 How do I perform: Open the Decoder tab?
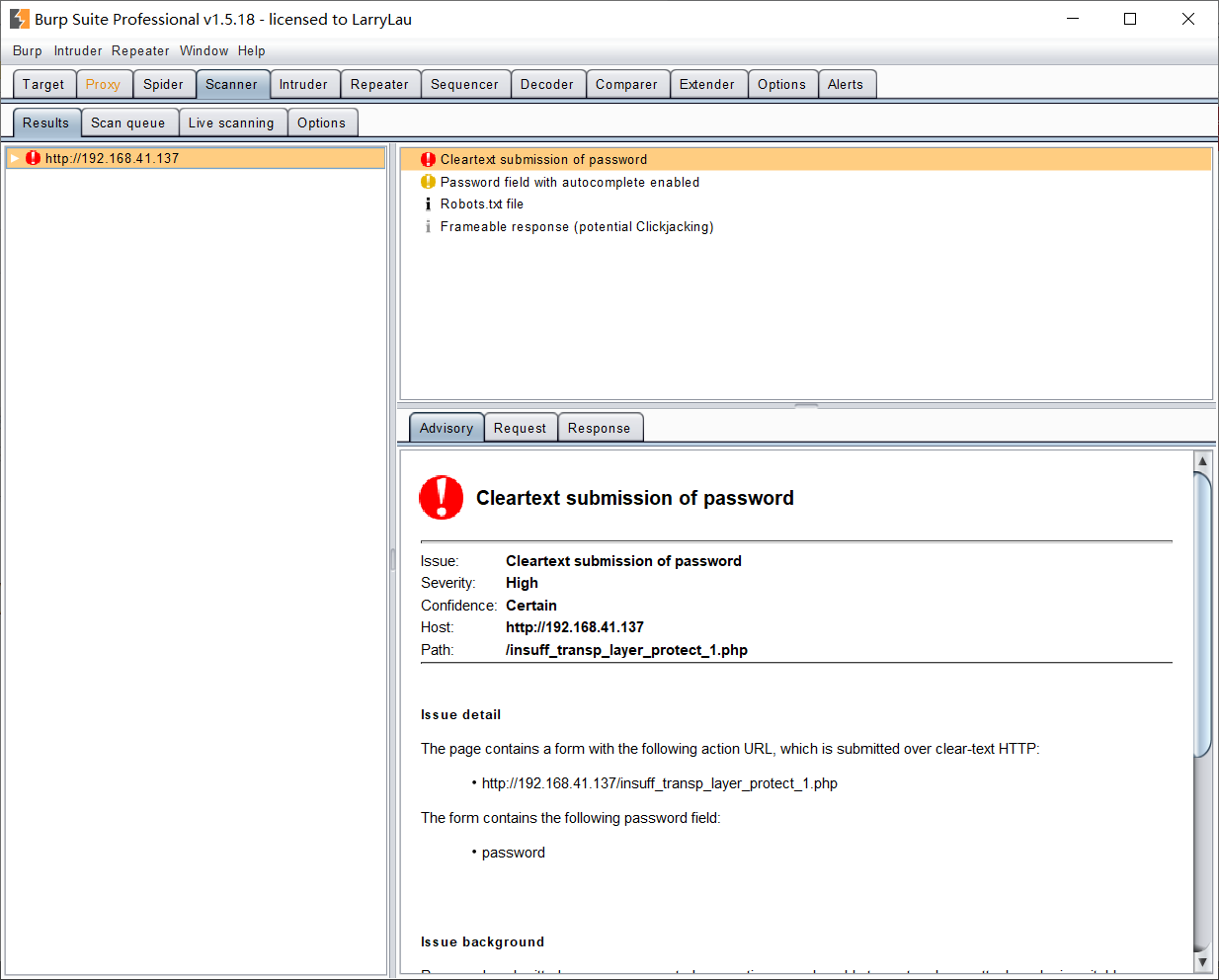click(548, 84)
